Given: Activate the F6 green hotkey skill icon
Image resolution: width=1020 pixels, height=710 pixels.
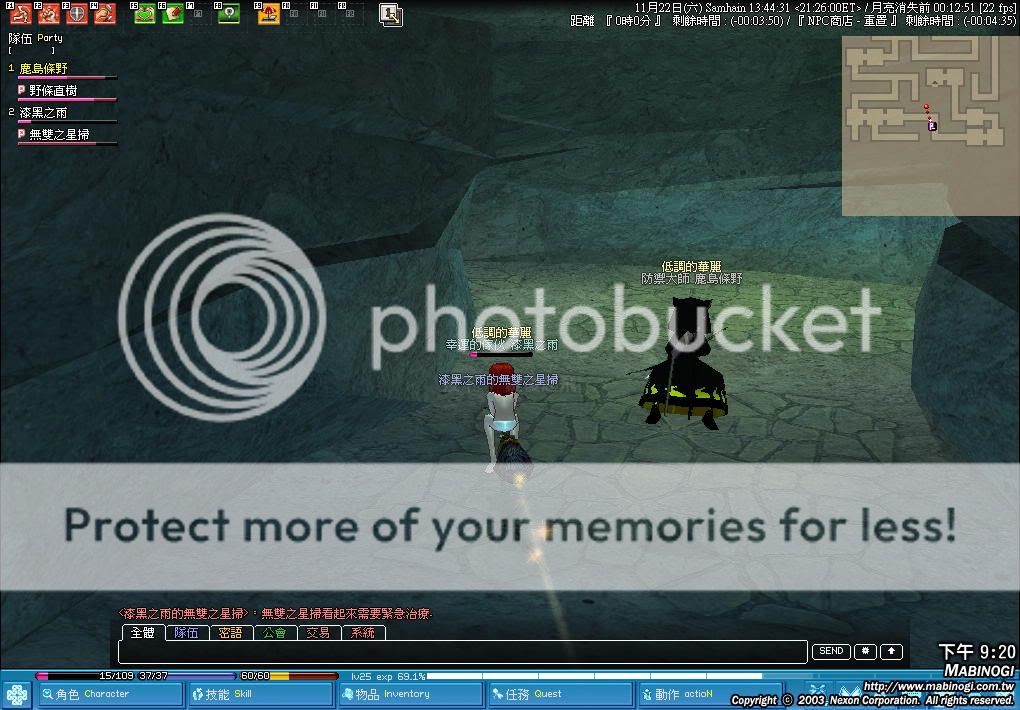Looking at the screenshot, I should 173,14.
